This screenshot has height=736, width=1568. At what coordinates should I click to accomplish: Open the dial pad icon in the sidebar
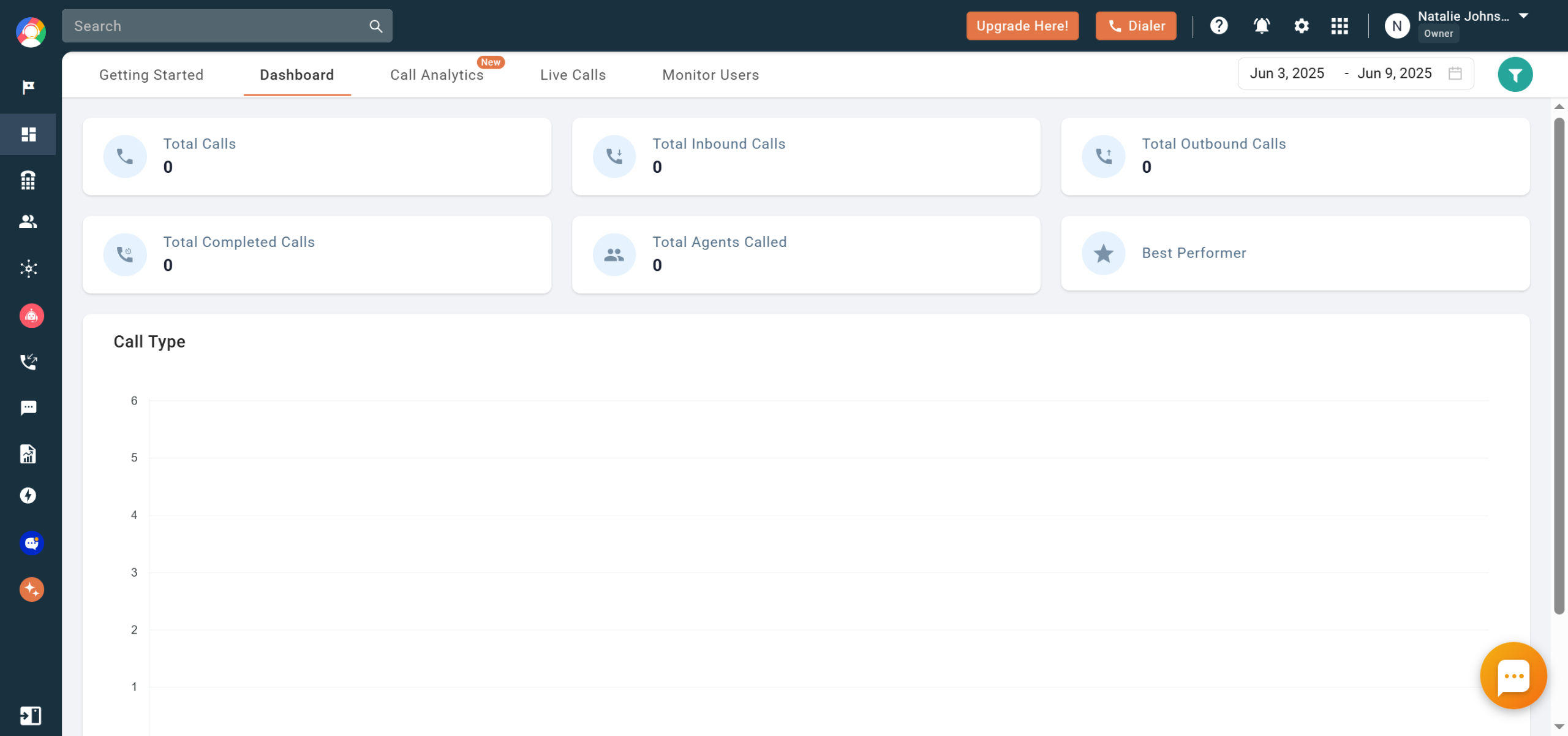point(28,180)
